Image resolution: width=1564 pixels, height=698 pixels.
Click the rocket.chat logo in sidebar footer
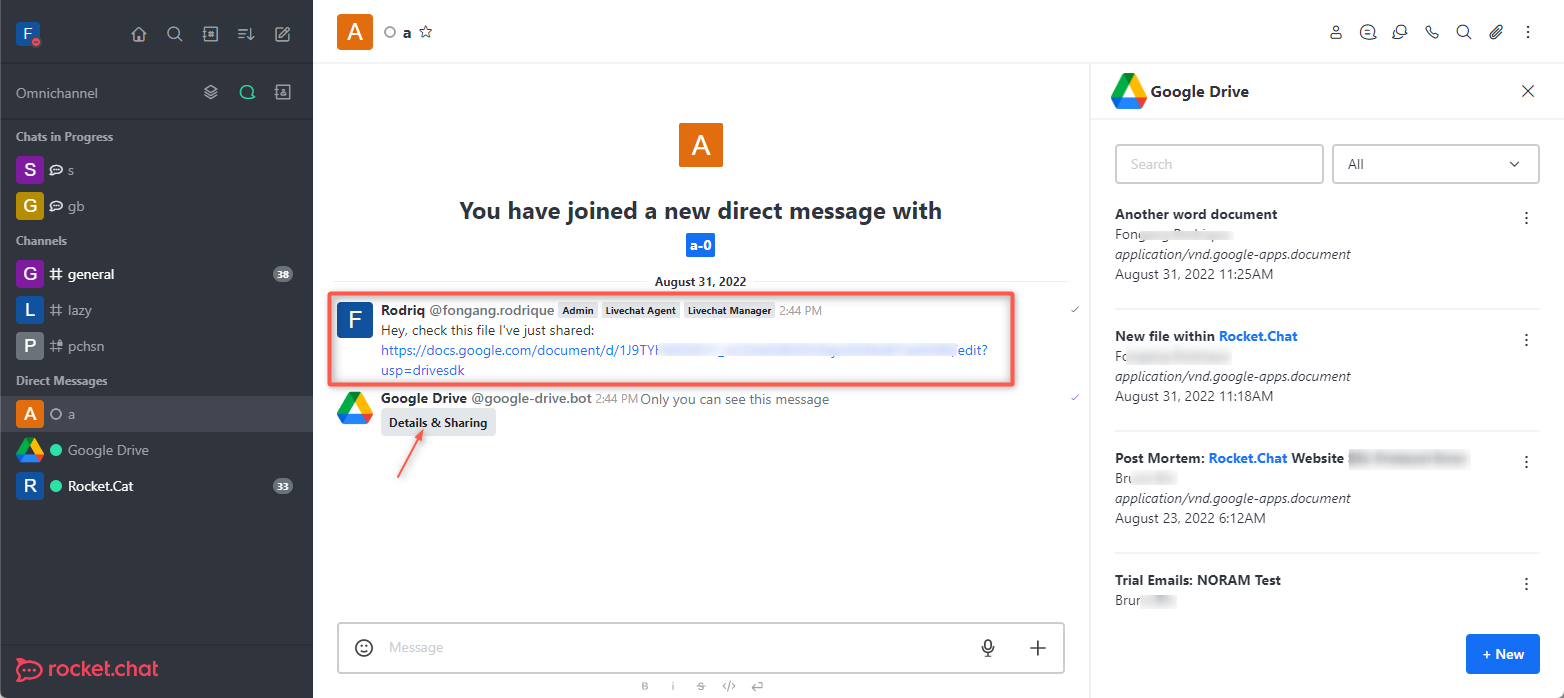[88, 670]
